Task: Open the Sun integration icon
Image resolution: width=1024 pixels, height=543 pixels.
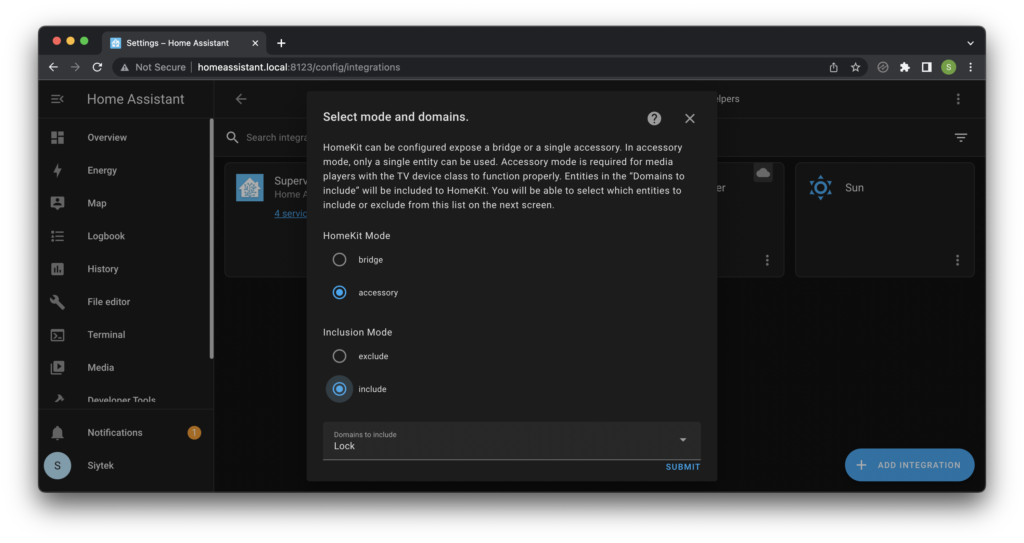Action: [820, 188]
